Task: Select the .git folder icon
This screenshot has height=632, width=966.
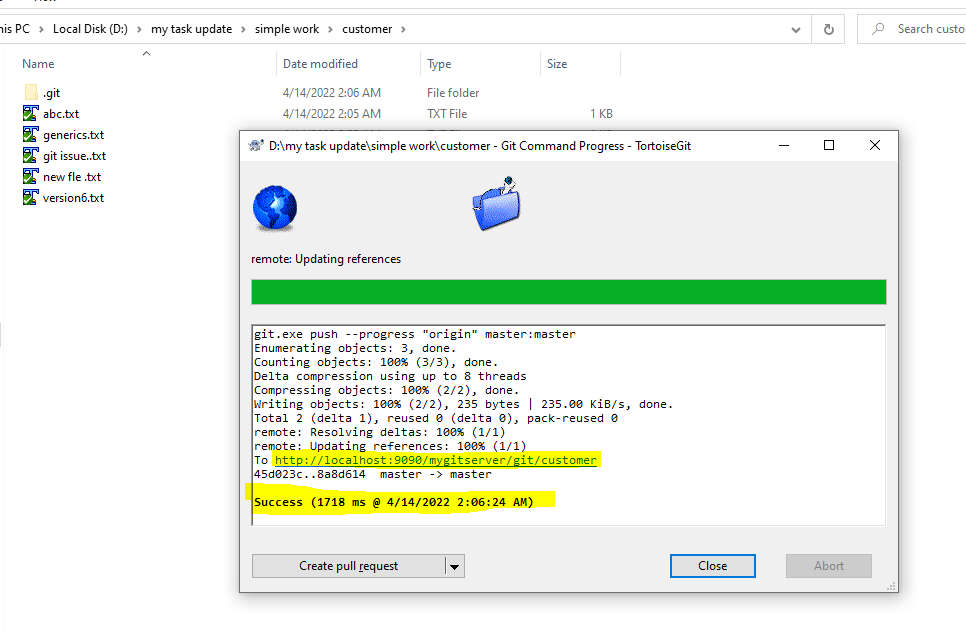Action: tap(31, 92)
